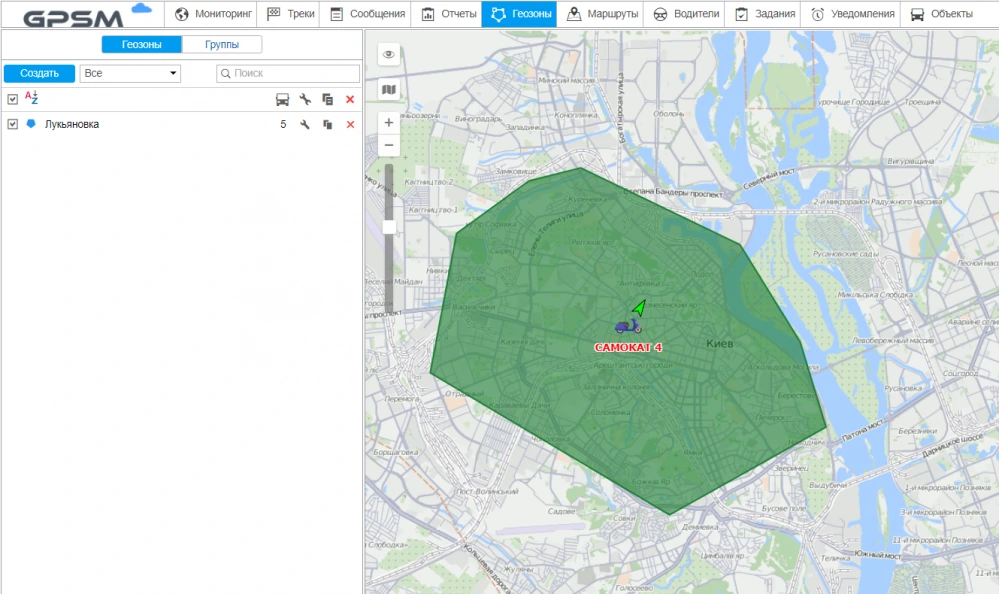
Task: Sort geozones using the A-Z icon
Action: click(30, 99)
